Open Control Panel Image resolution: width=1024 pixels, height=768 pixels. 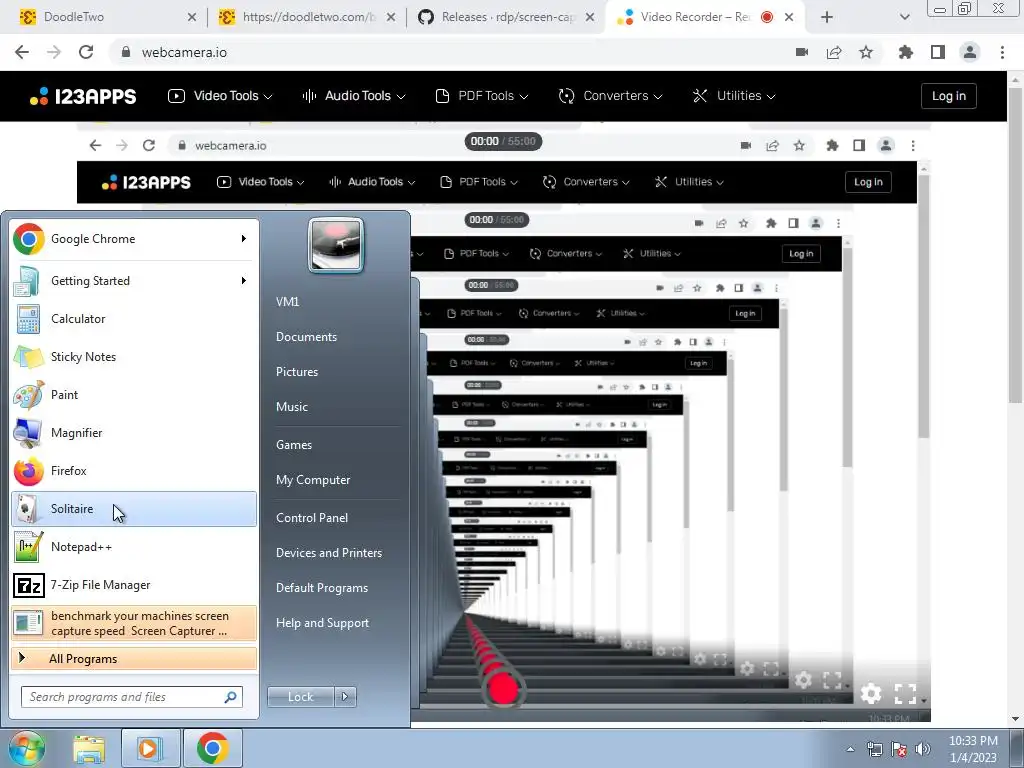[312, 518]
